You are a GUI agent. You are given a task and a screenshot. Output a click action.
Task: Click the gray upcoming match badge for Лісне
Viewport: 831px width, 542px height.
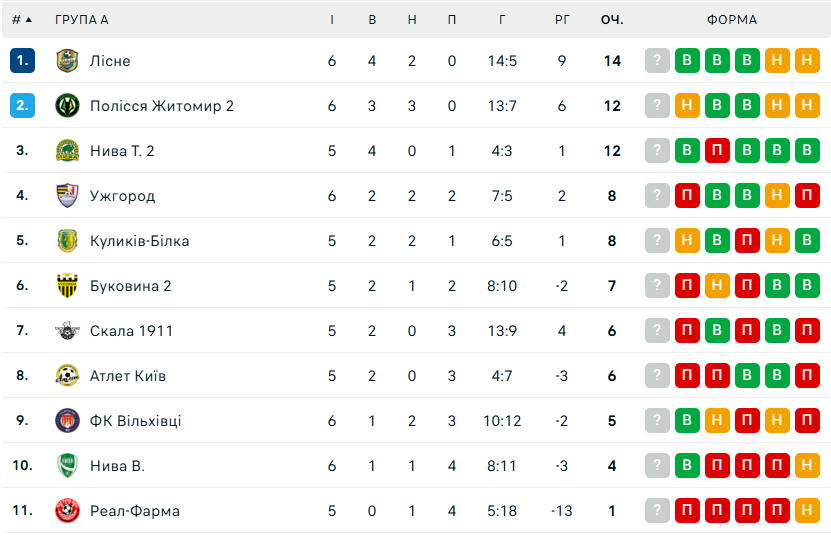tap(657, 61)
